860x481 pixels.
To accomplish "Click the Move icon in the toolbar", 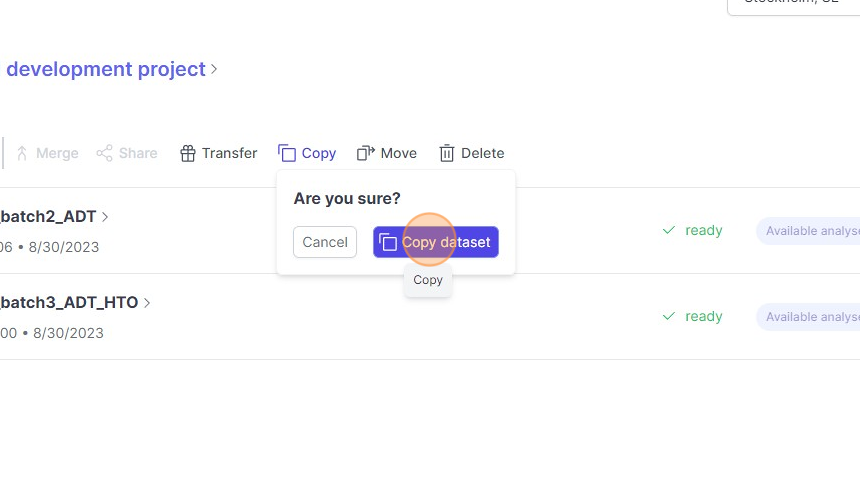I will [x=365, y=153].
